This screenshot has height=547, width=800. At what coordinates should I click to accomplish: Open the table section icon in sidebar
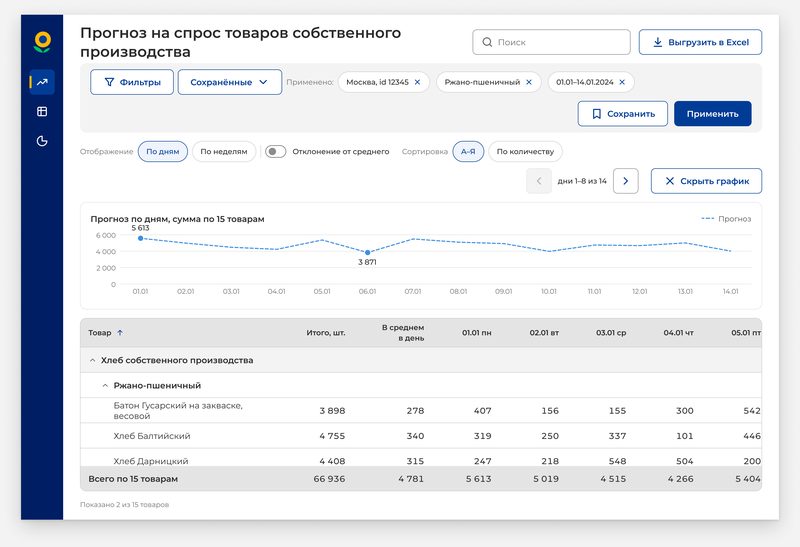[42, 111]
